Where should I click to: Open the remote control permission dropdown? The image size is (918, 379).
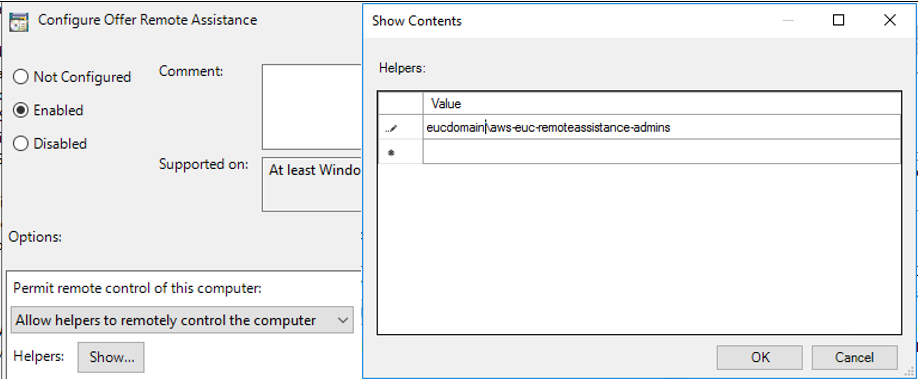click(182, 320)
